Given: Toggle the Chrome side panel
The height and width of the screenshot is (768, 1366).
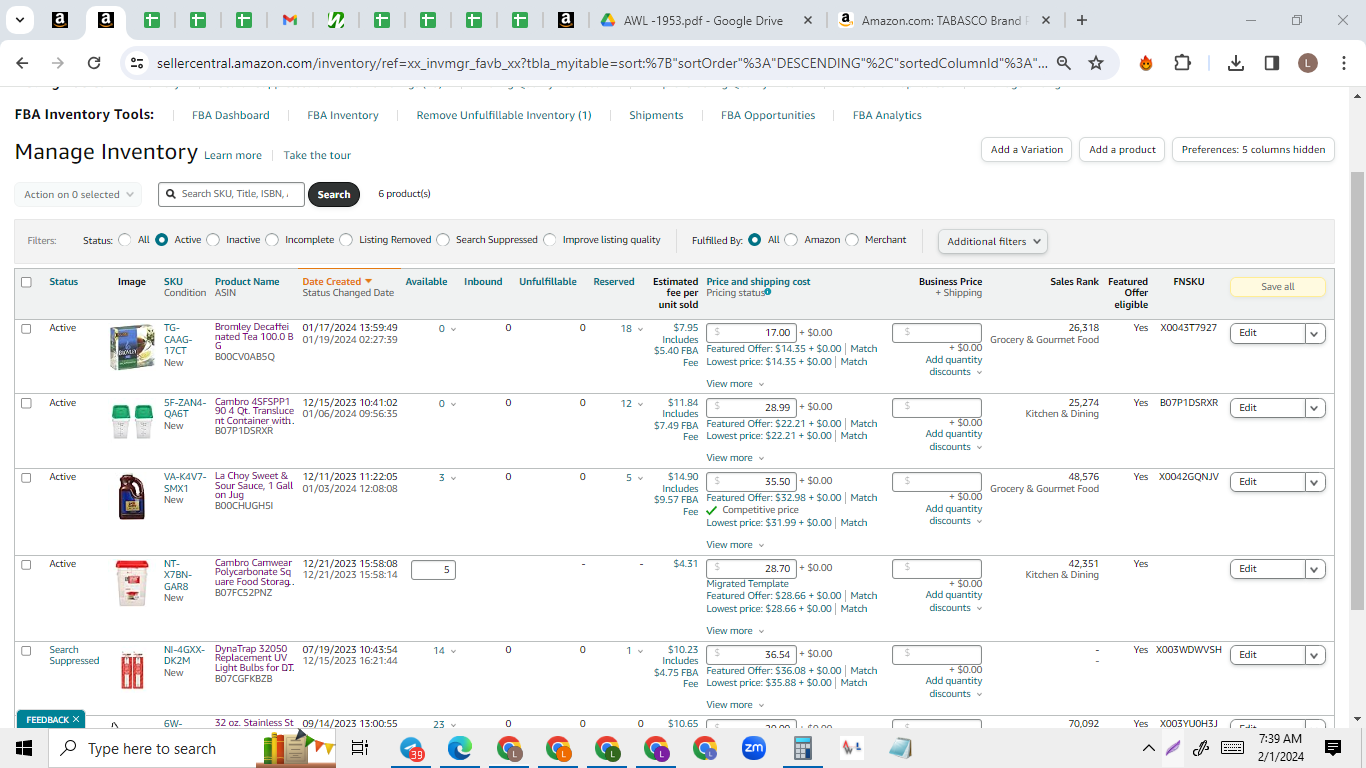Looking at the screenshot, I should tap(1272, 63).
